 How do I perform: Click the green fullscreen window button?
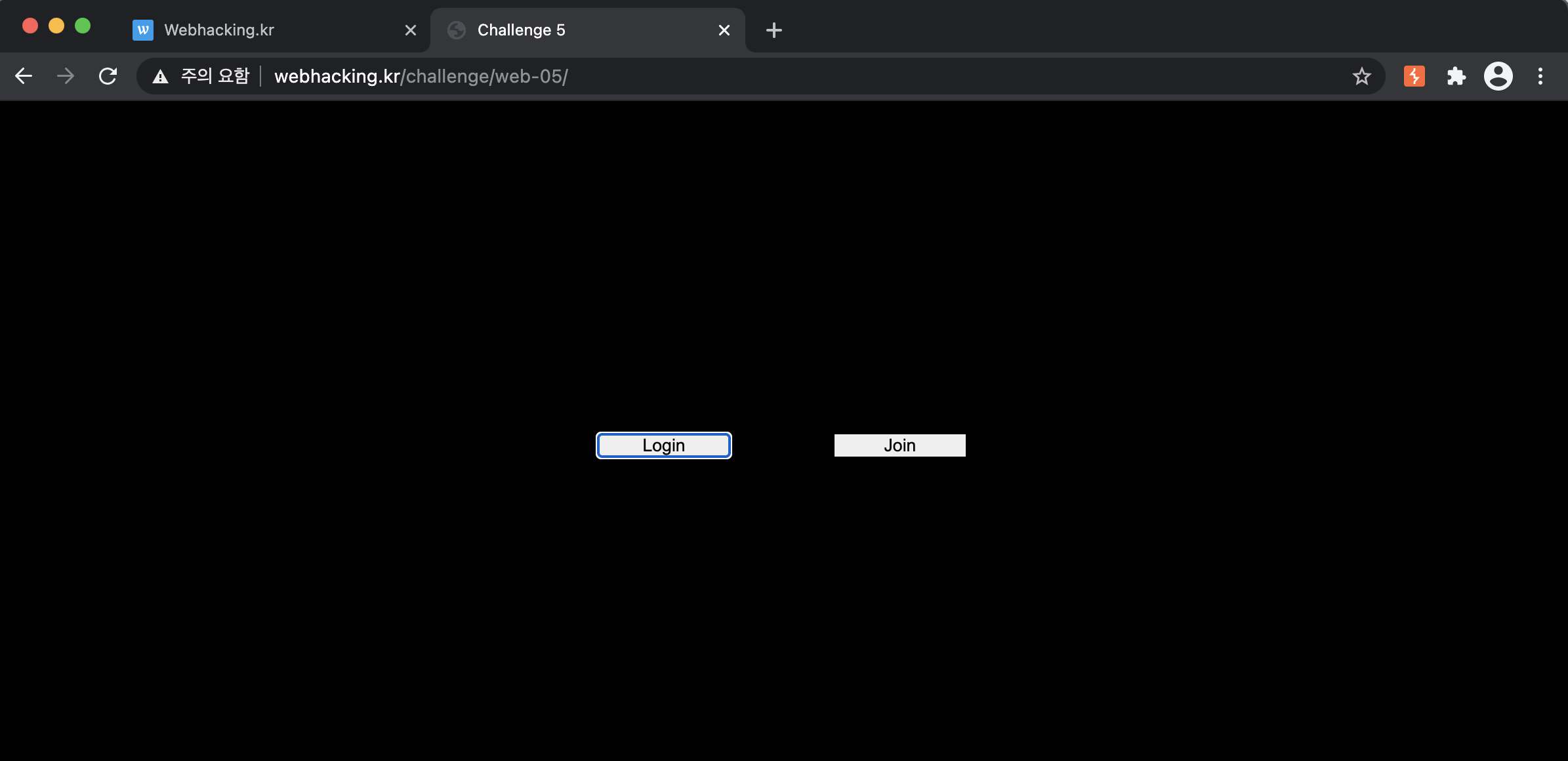[83, 26]
